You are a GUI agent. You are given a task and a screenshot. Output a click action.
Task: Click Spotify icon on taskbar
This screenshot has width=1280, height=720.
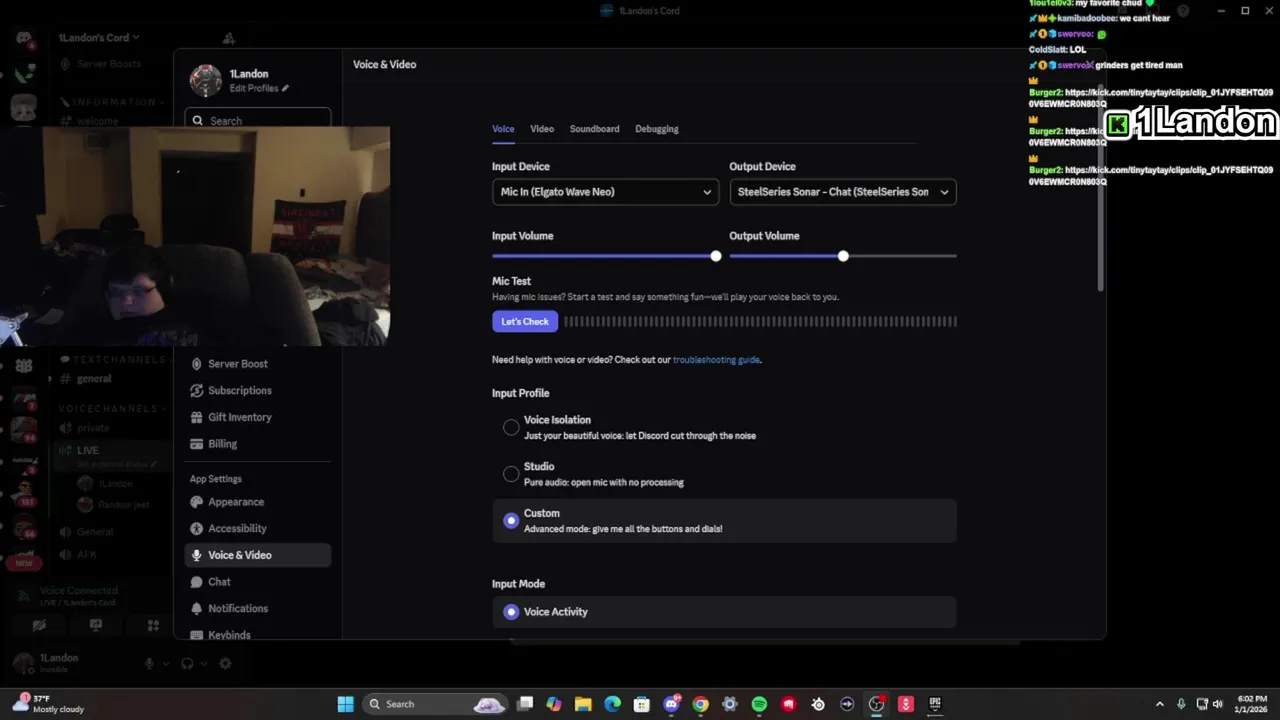759,704
